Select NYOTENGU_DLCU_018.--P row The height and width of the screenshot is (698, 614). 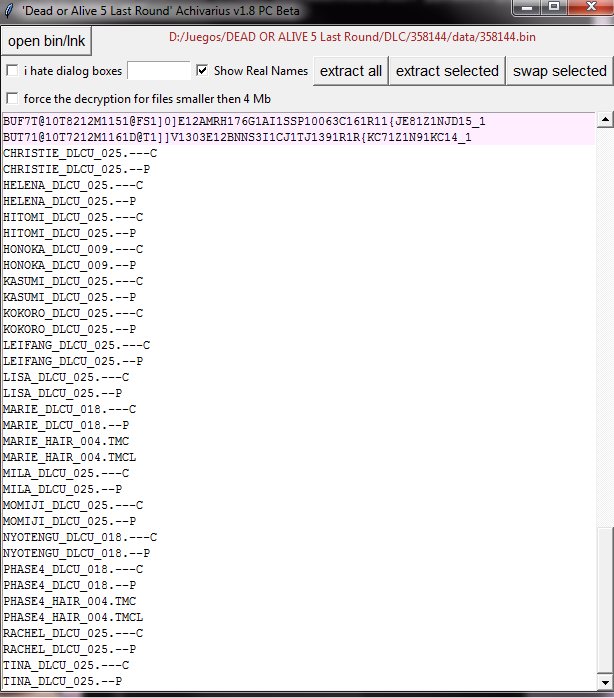(x=298, y=554)
